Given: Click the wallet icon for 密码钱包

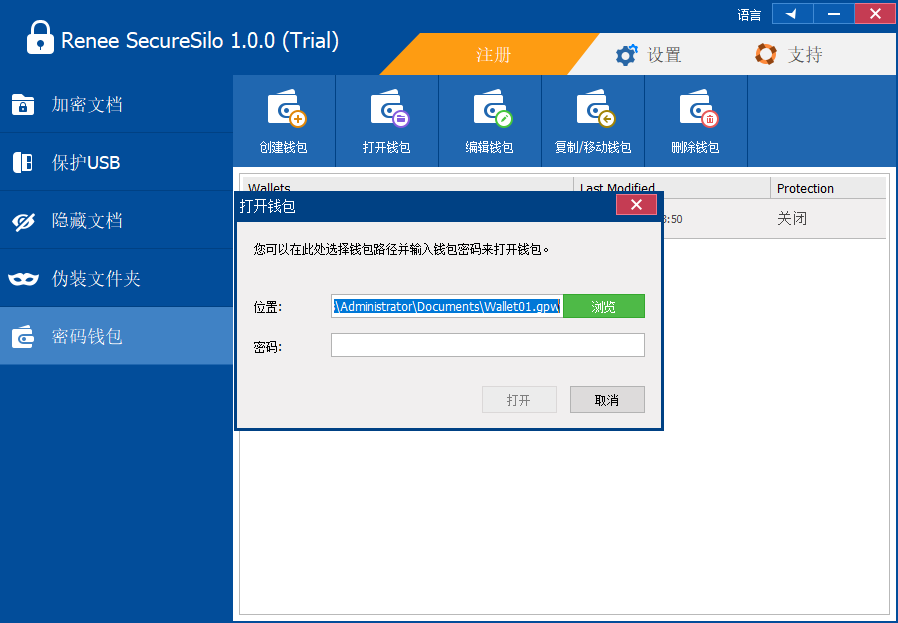Looking at the screenshot, I should tap(23, 337).
